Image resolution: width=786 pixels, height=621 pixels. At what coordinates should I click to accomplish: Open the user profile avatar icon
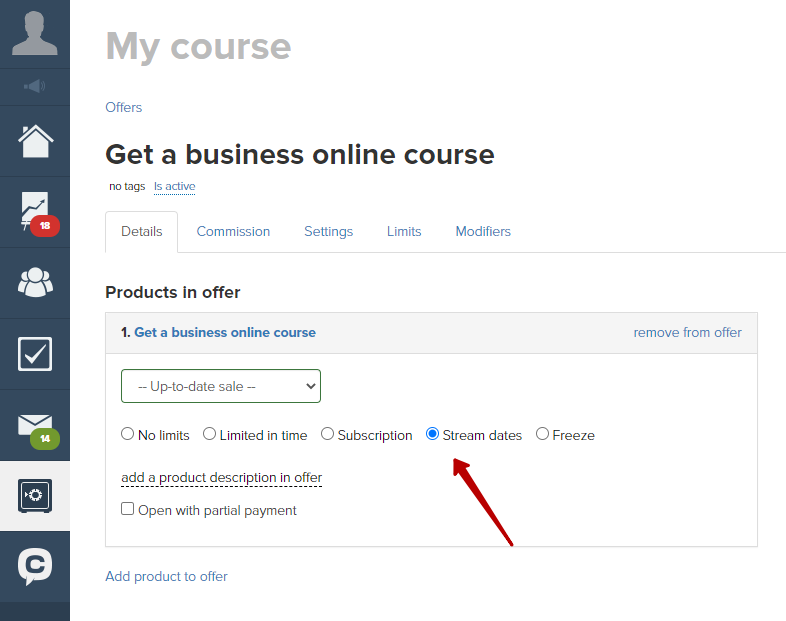pyautogui.click(x=35, y=33)
